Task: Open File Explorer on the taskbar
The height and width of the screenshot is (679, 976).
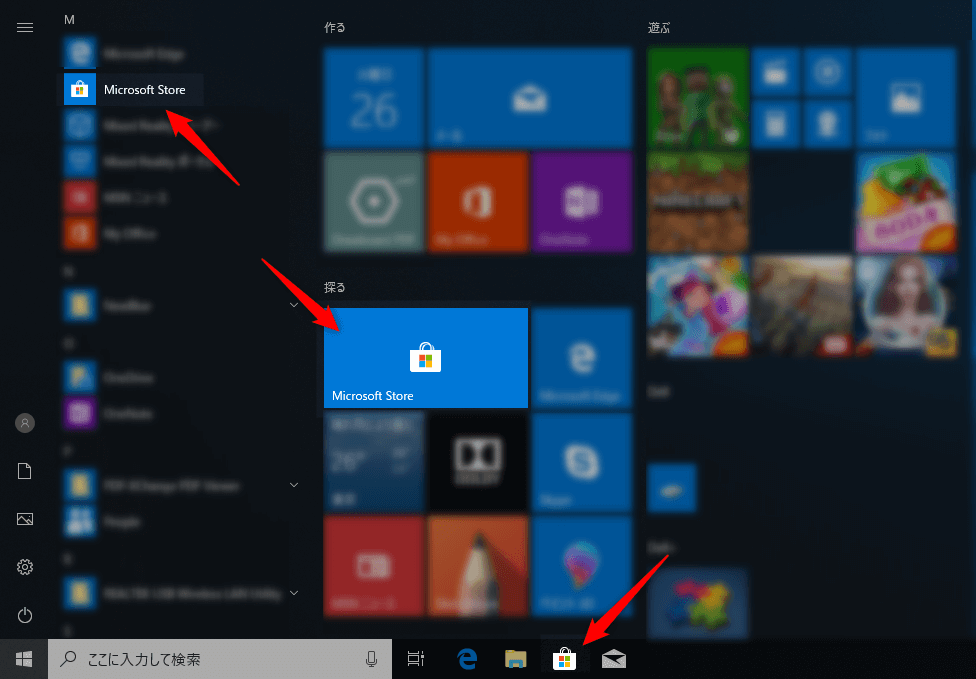Action: (x=515, y=658)
